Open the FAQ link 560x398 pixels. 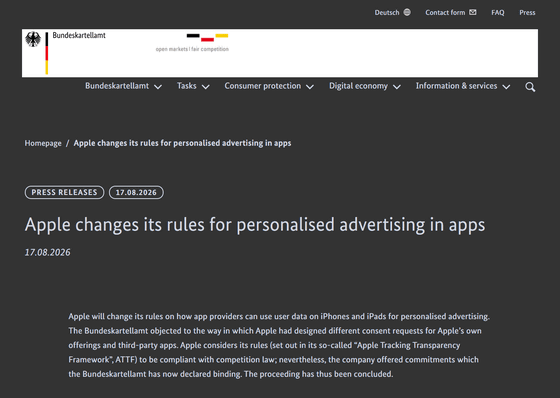click(498, 13)
